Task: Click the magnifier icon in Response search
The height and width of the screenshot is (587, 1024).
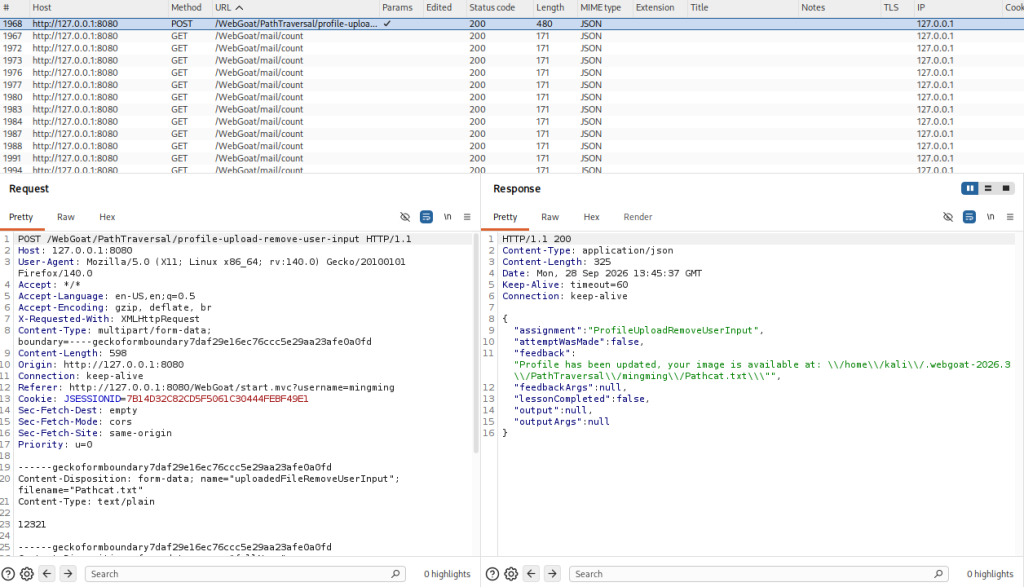Action: [x=938, y=574]
